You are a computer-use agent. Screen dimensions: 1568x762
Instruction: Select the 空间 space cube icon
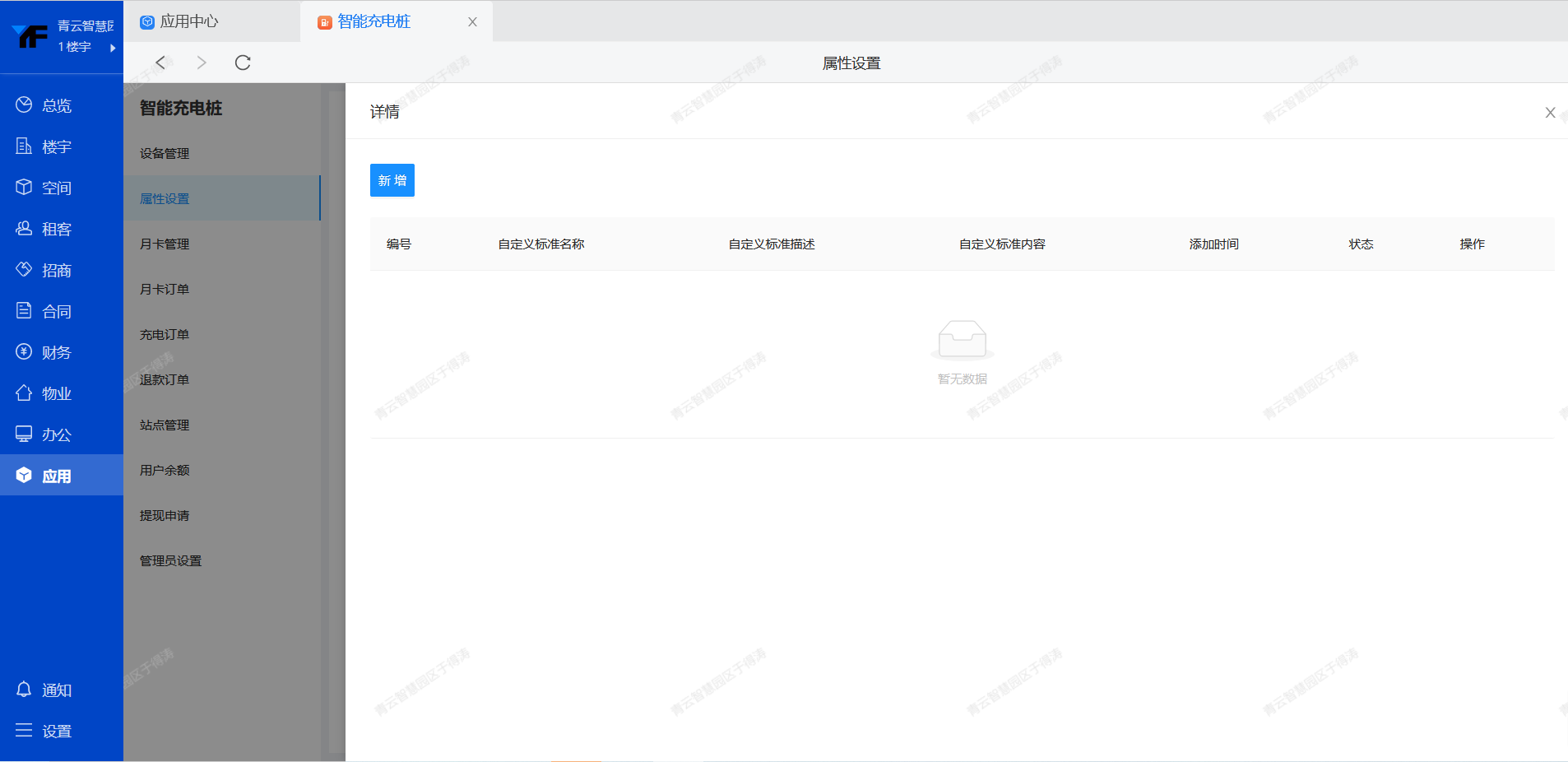tap(24, 188)
